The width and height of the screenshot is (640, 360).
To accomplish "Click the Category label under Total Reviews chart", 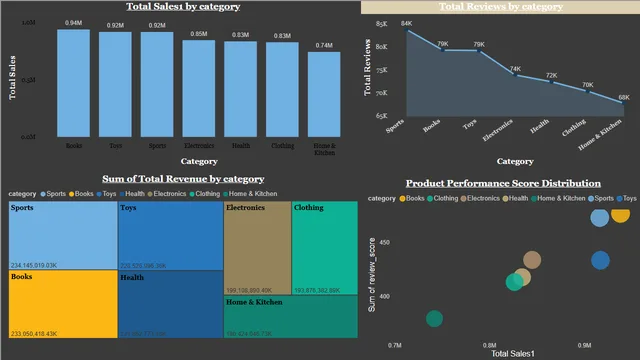I will pyautogui.click(x=515, y=161).
